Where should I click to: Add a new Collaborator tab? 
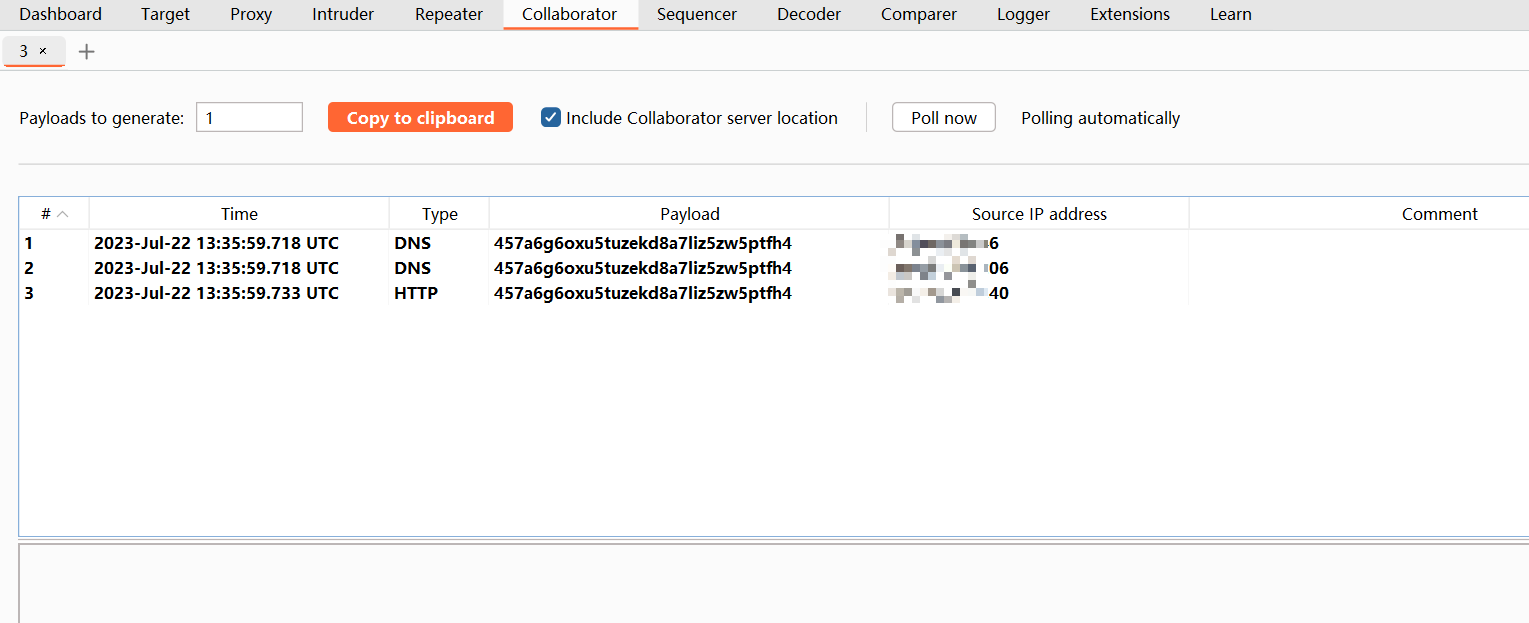click(87, 52)
